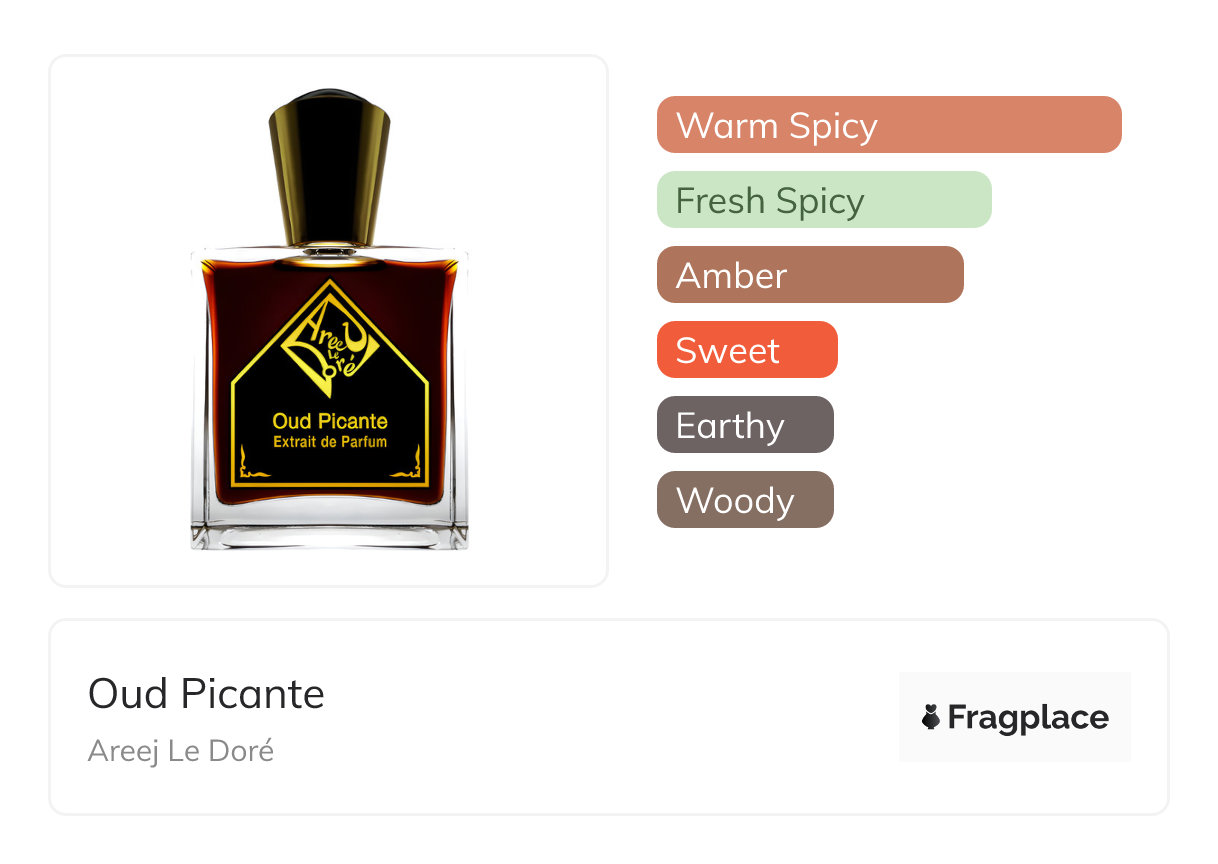
Task: Pick the Earthy accord bar
Action: tap(745, 425)
